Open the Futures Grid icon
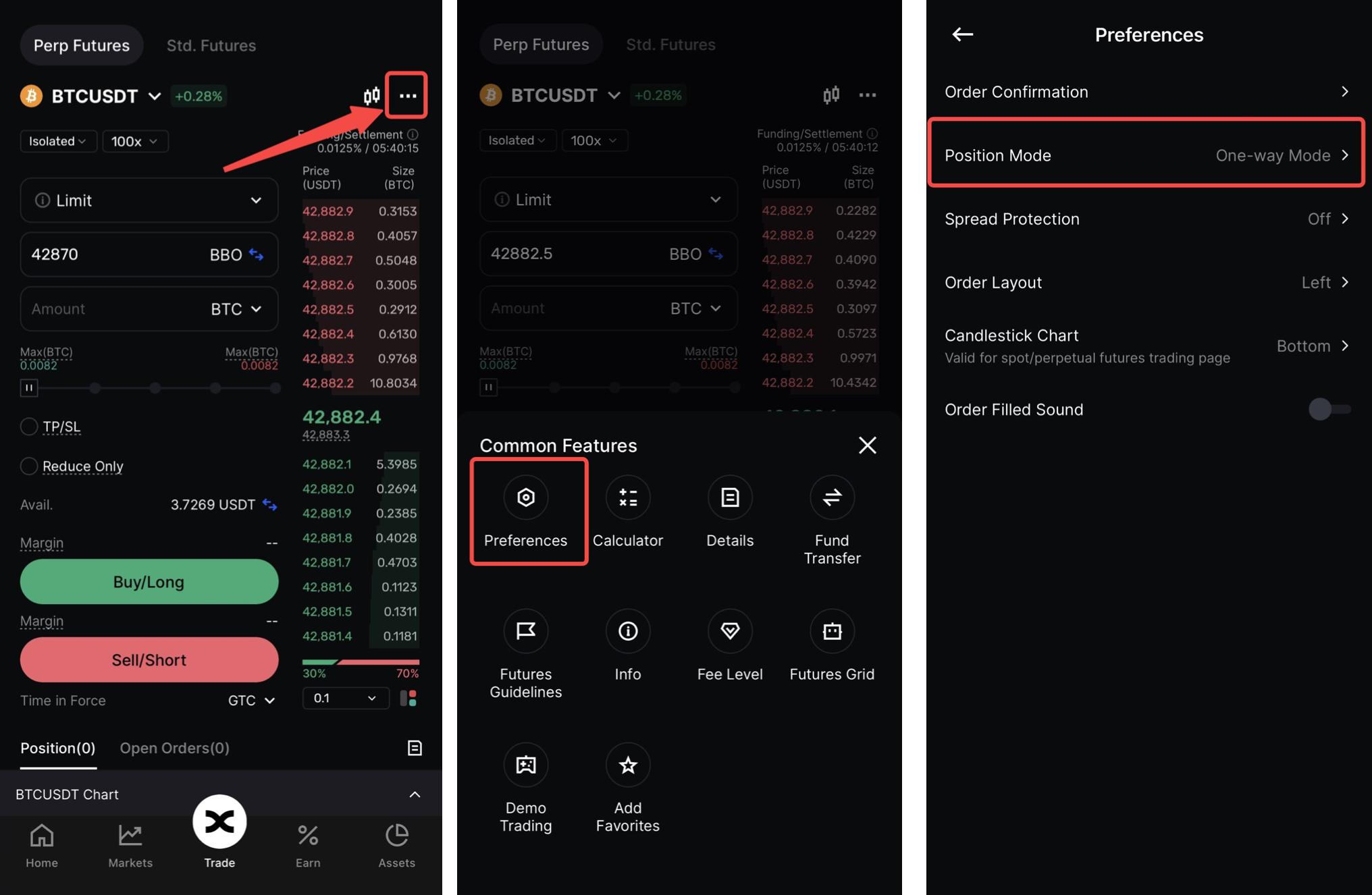1372x895 pixels. pyautogui.click(x=832, y=632)
